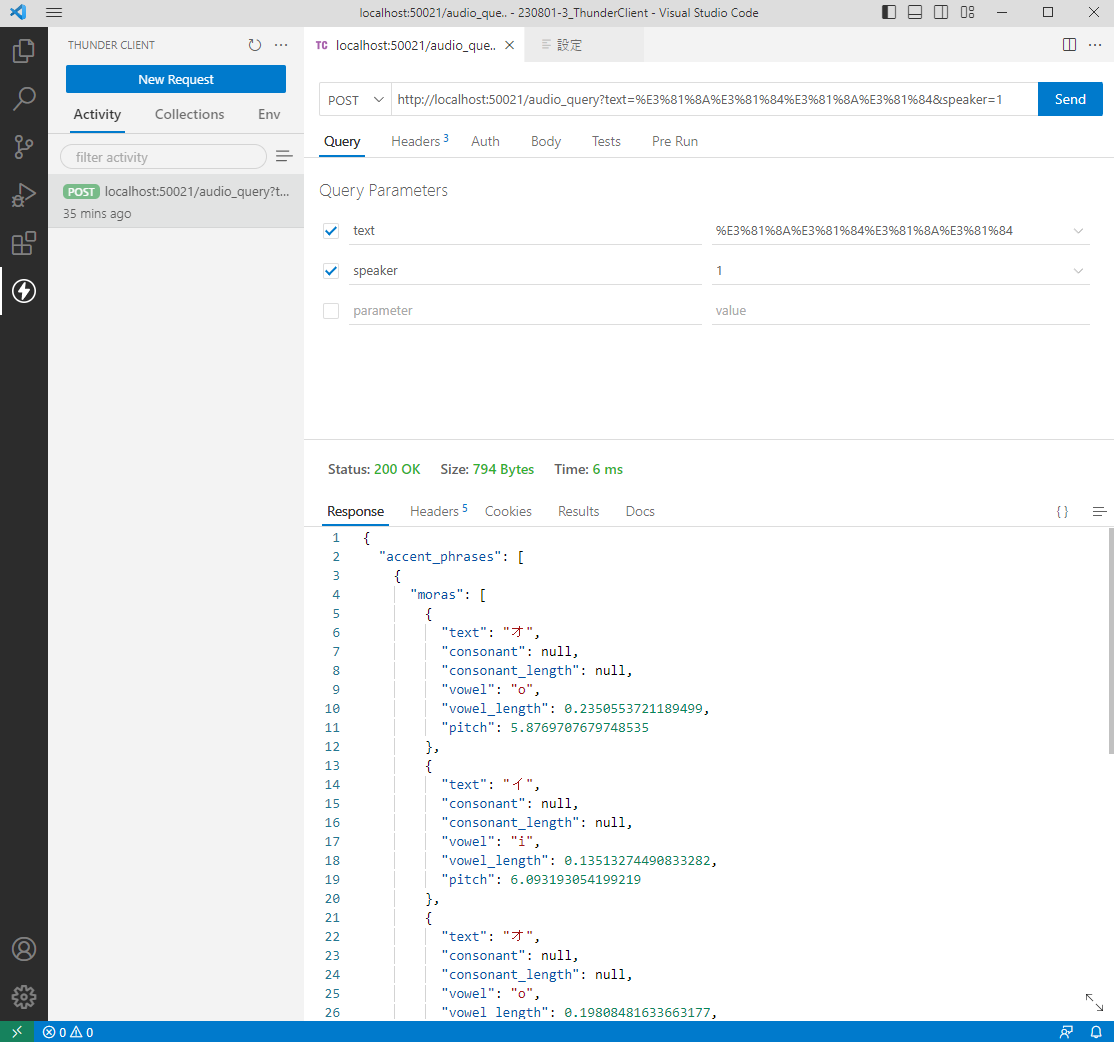Open the Results tab
This screenshot has width=1114, height=1042.
pyautogui.click(x=578, y=511)
